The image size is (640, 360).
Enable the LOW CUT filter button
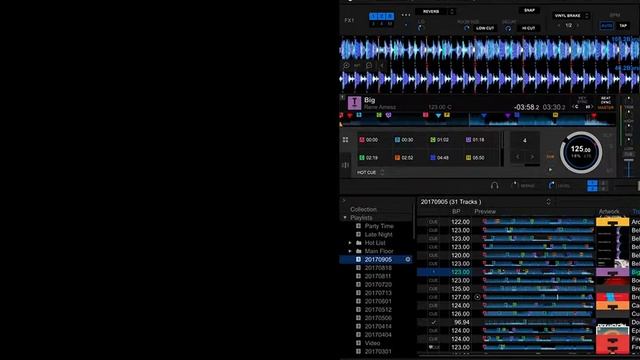485,28
